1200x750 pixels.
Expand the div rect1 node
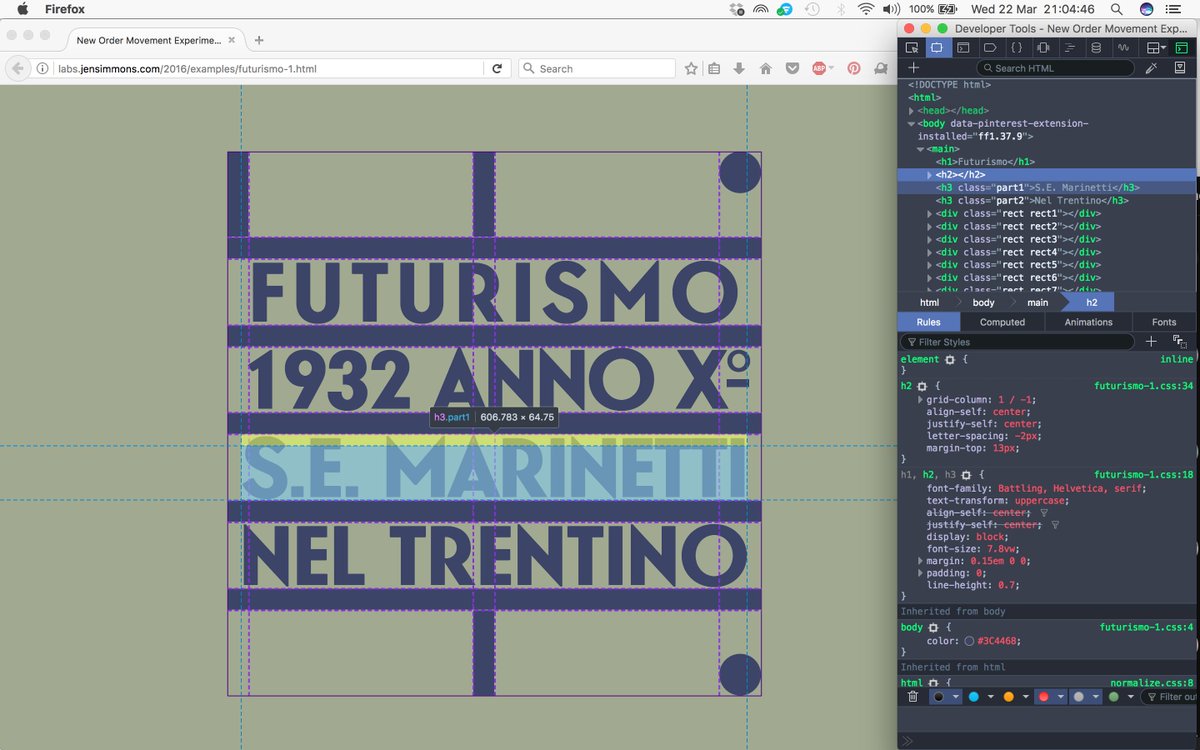(929, 214)
